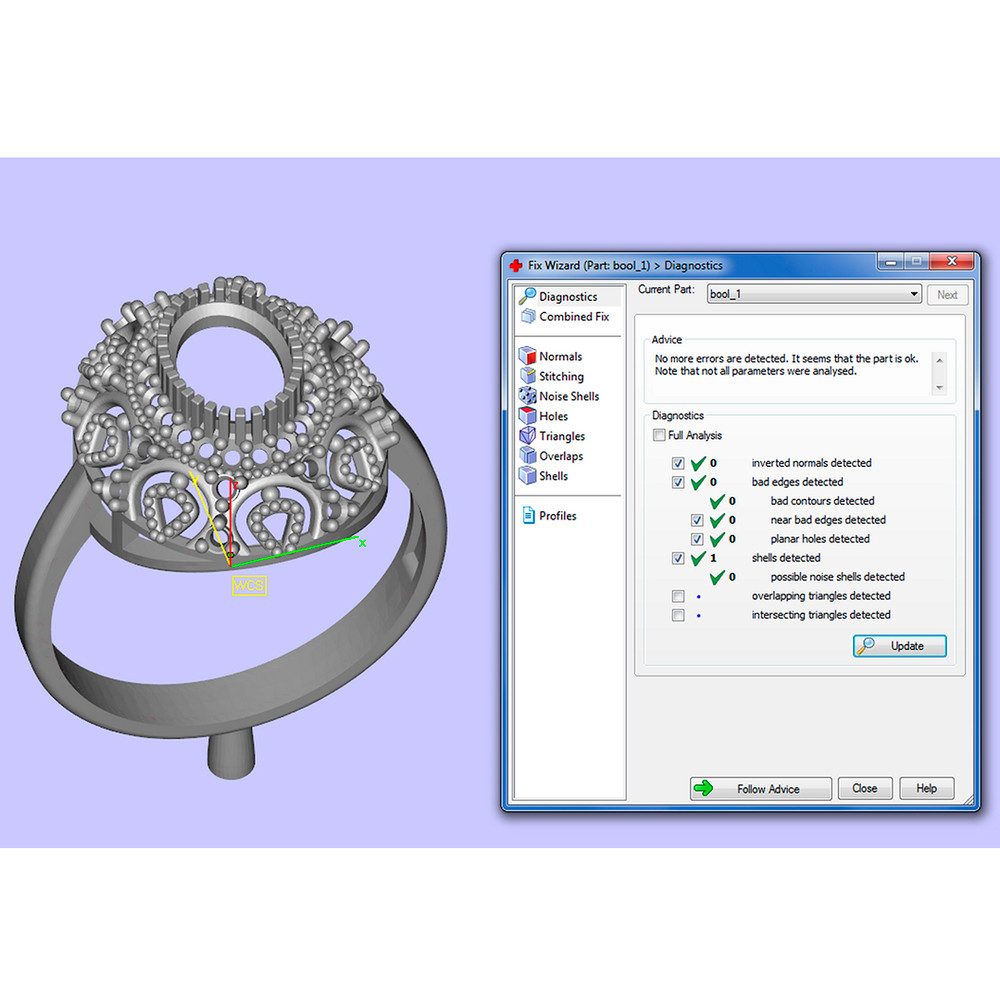Select the Overlaps icon
1000x1000 pixels.
tap(527, 456)
